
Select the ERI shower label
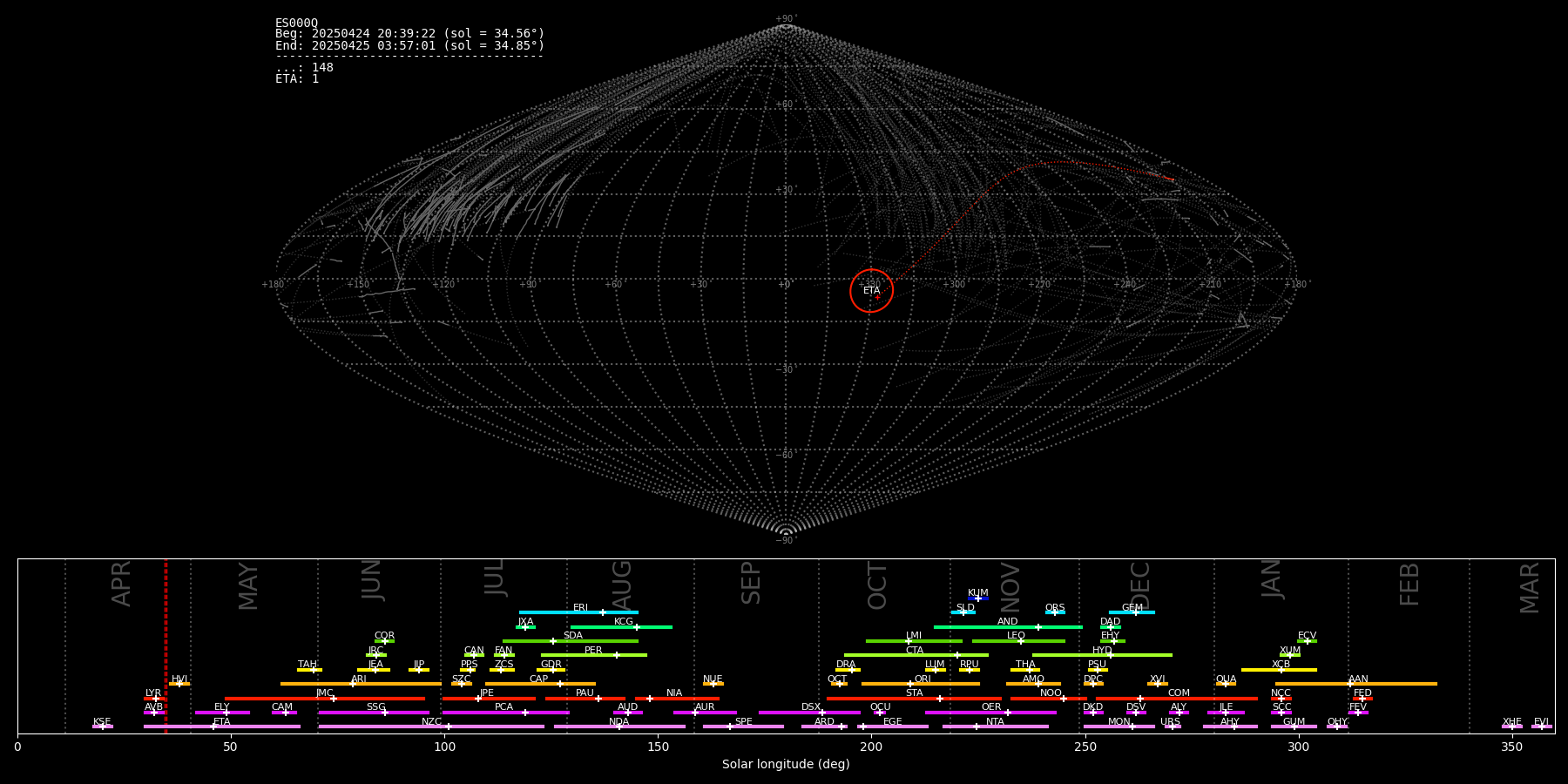click(x=580, y=608)
